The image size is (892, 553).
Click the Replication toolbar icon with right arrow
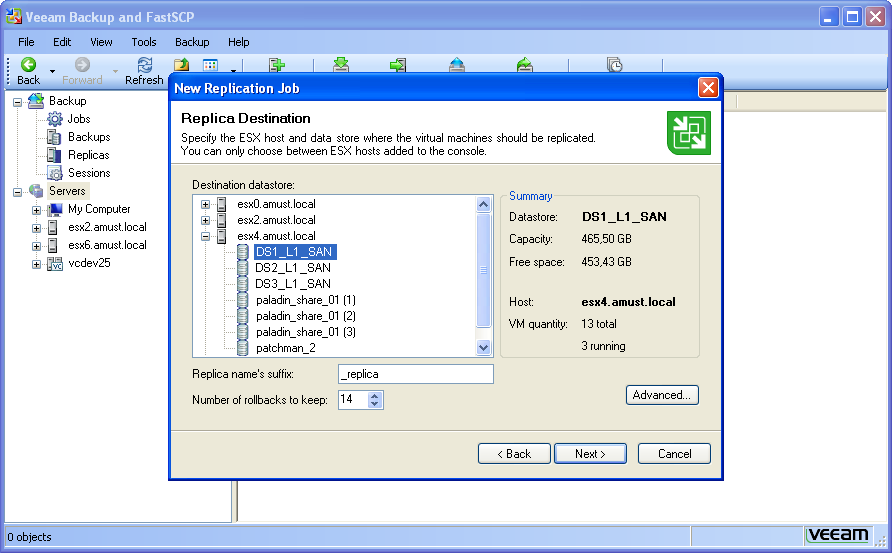398,65
